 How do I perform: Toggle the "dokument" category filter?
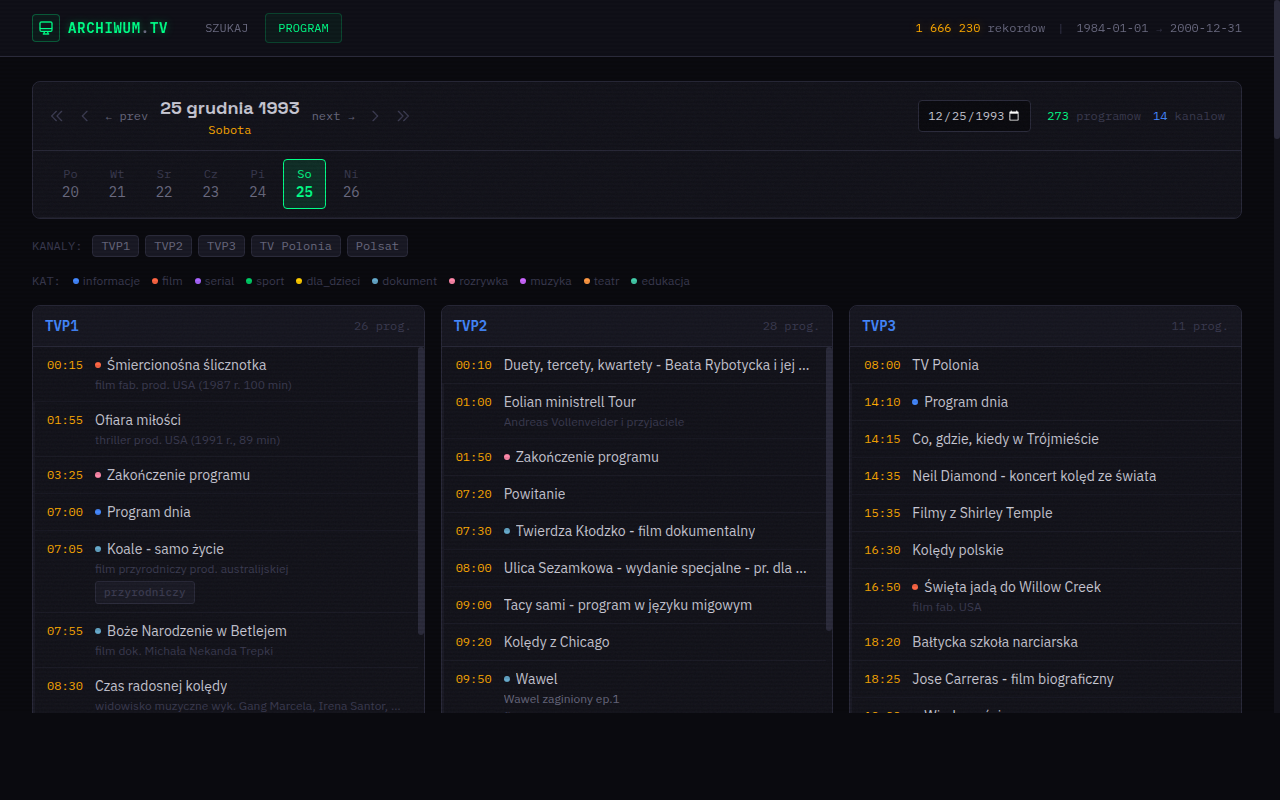coord(404,281)
